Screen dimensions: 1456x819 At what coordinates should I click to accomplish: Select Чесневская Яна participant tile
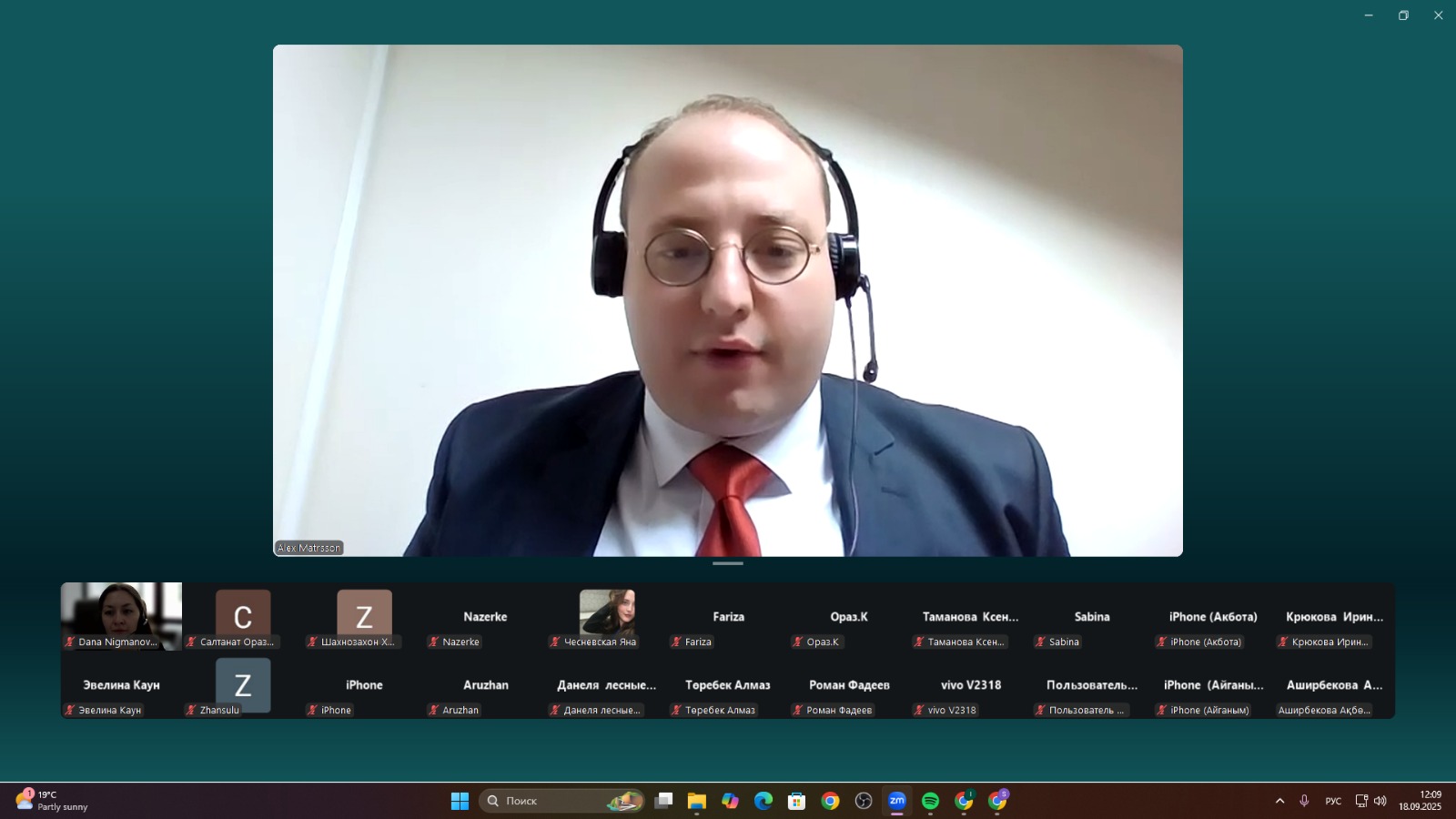tap(607, 616)
